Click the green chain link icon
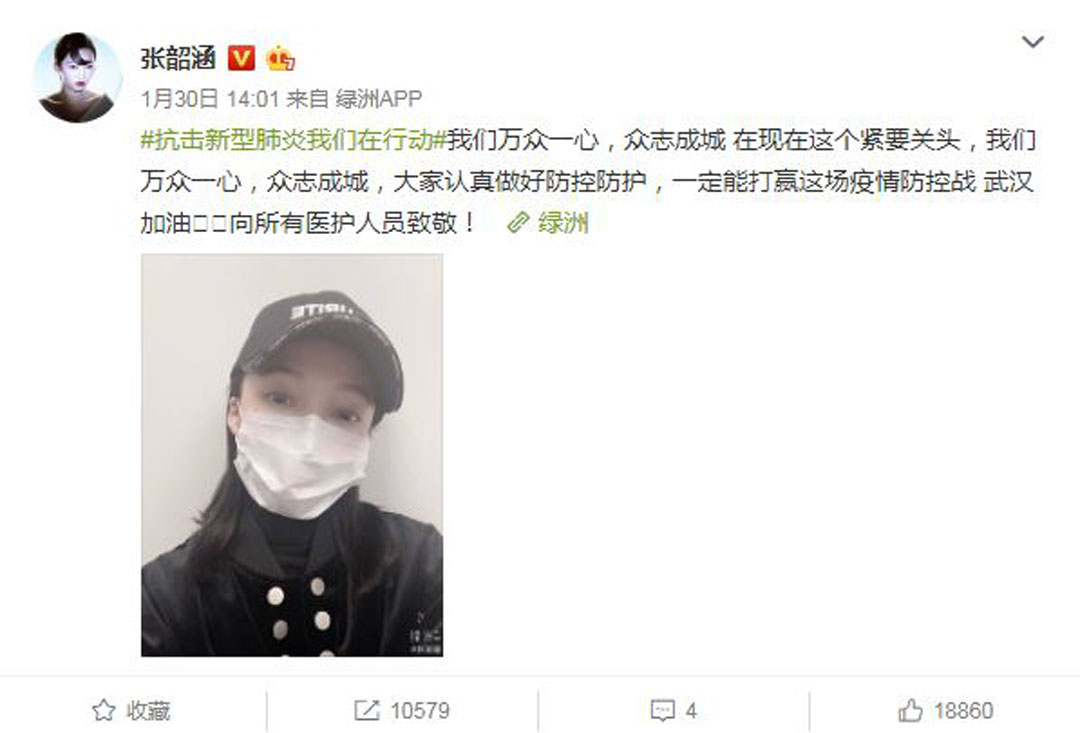1080x733 pixels. (x=518, y=223)
